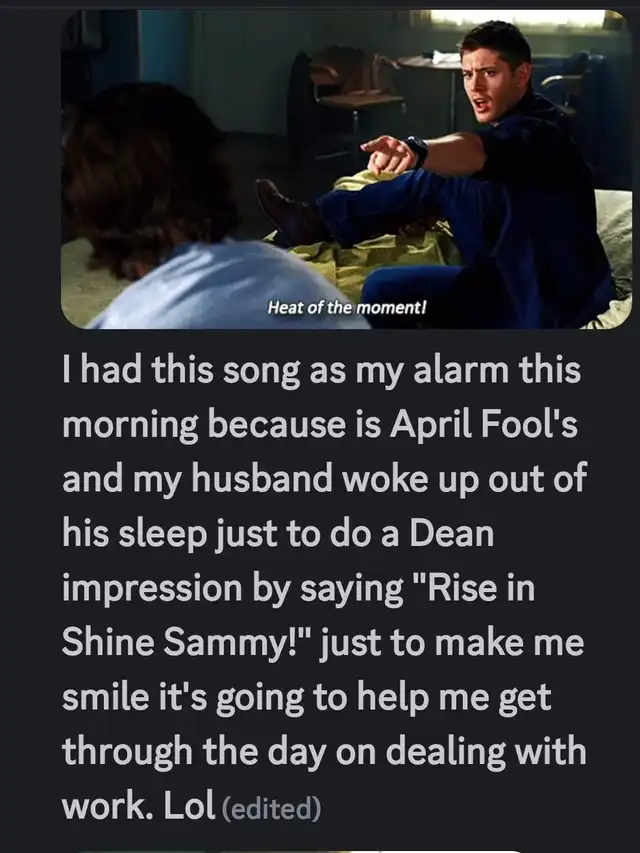Click the pointing finger in the image

click(378, 145)
